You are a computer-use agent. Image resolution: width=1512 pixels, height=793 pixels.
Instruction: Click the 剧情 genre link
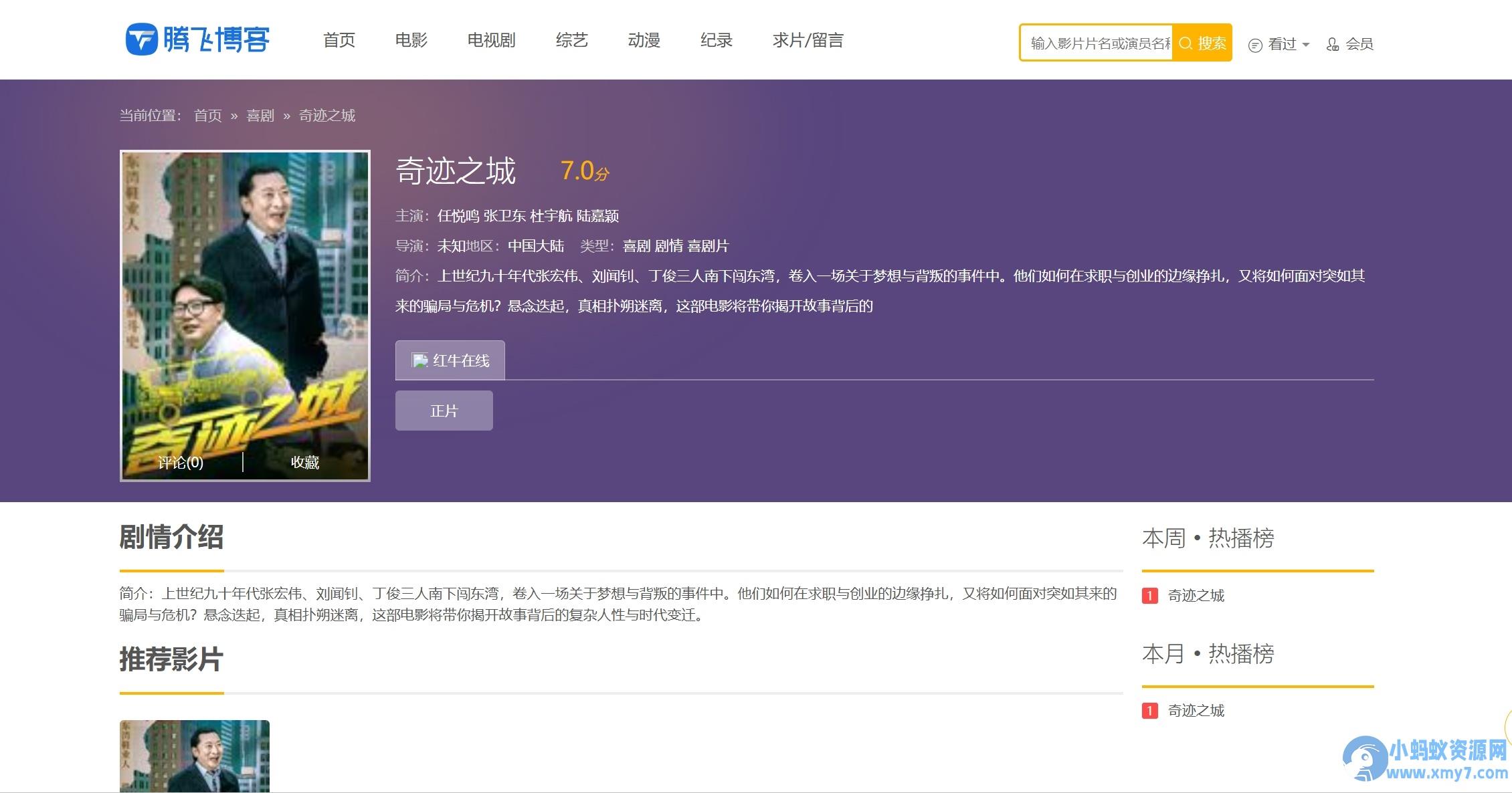669,246
